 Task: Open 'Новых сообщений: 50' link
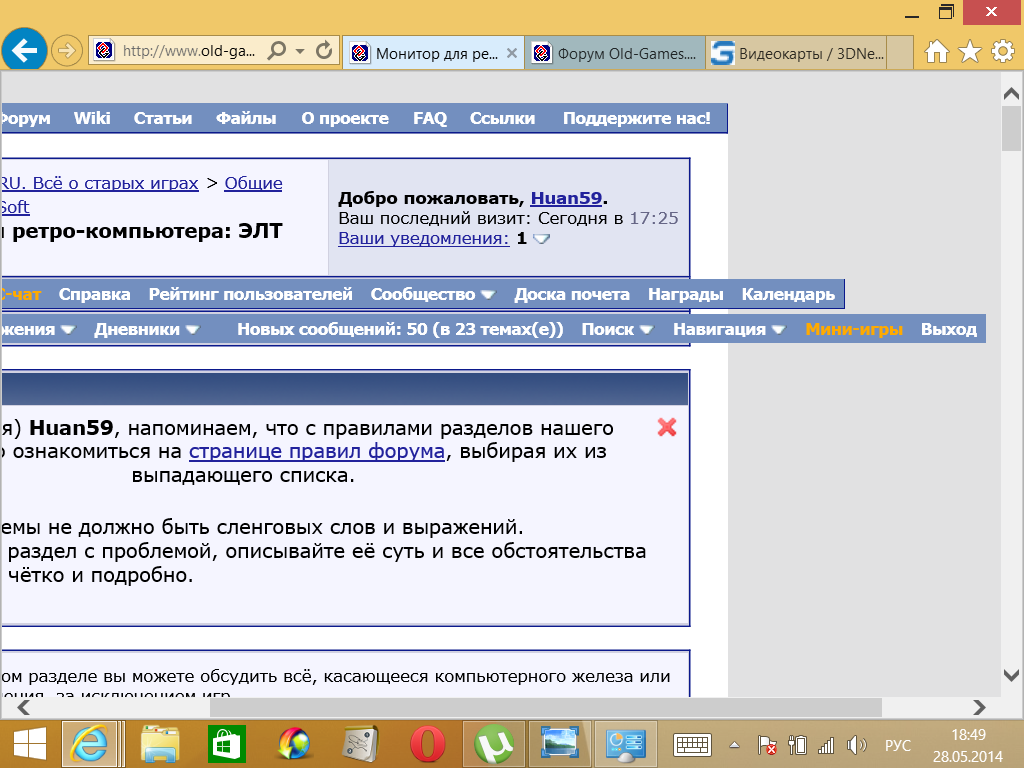[x=400, y=329]
